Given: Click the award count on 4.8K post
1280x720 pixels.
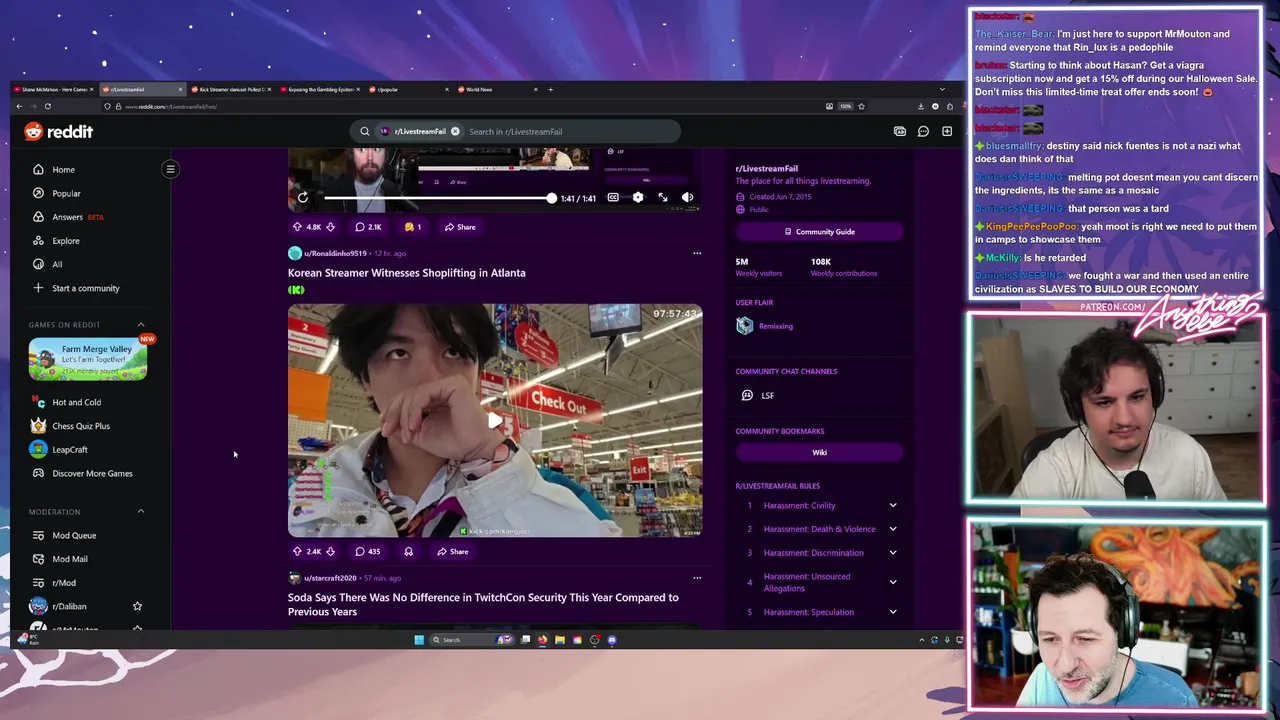Looking at the screenshot, I should pyautogui.click(x=412, y=227).
